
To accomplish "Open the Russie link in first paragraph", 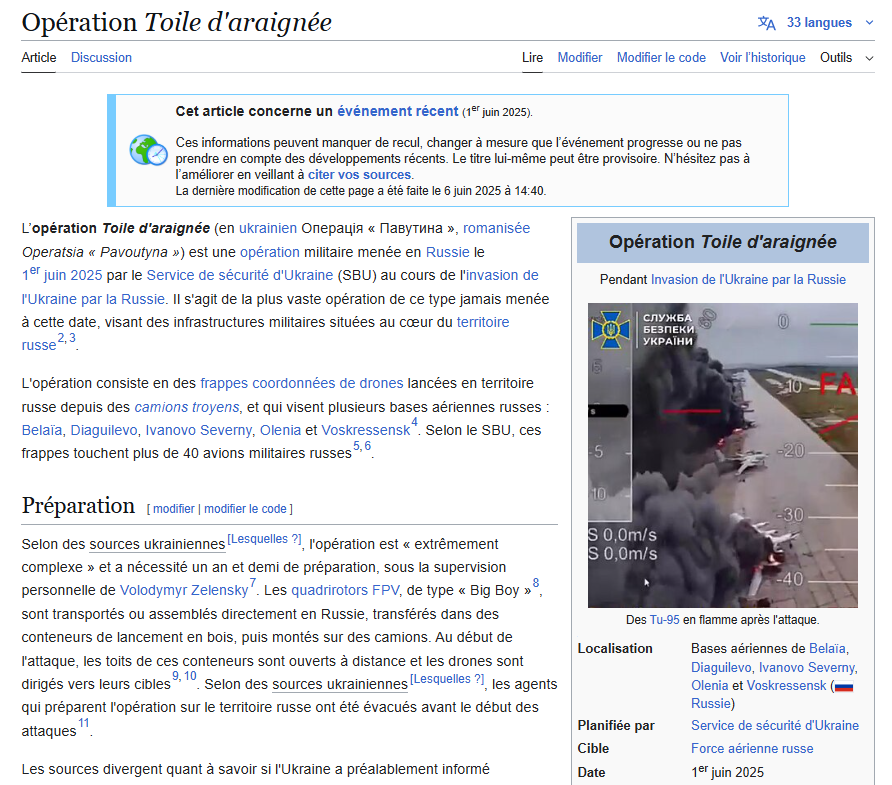I will 448,252.
